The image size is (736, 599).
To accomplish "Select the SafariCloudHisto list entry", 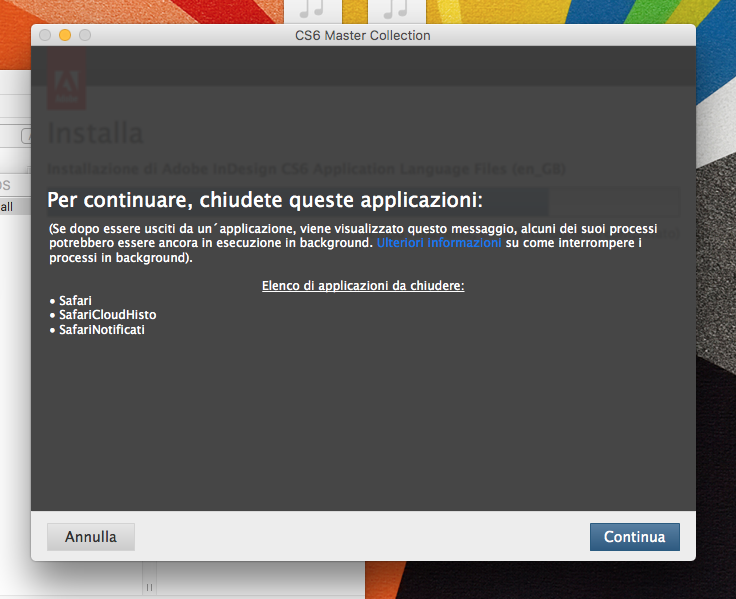I will click(x=107, y=315).
